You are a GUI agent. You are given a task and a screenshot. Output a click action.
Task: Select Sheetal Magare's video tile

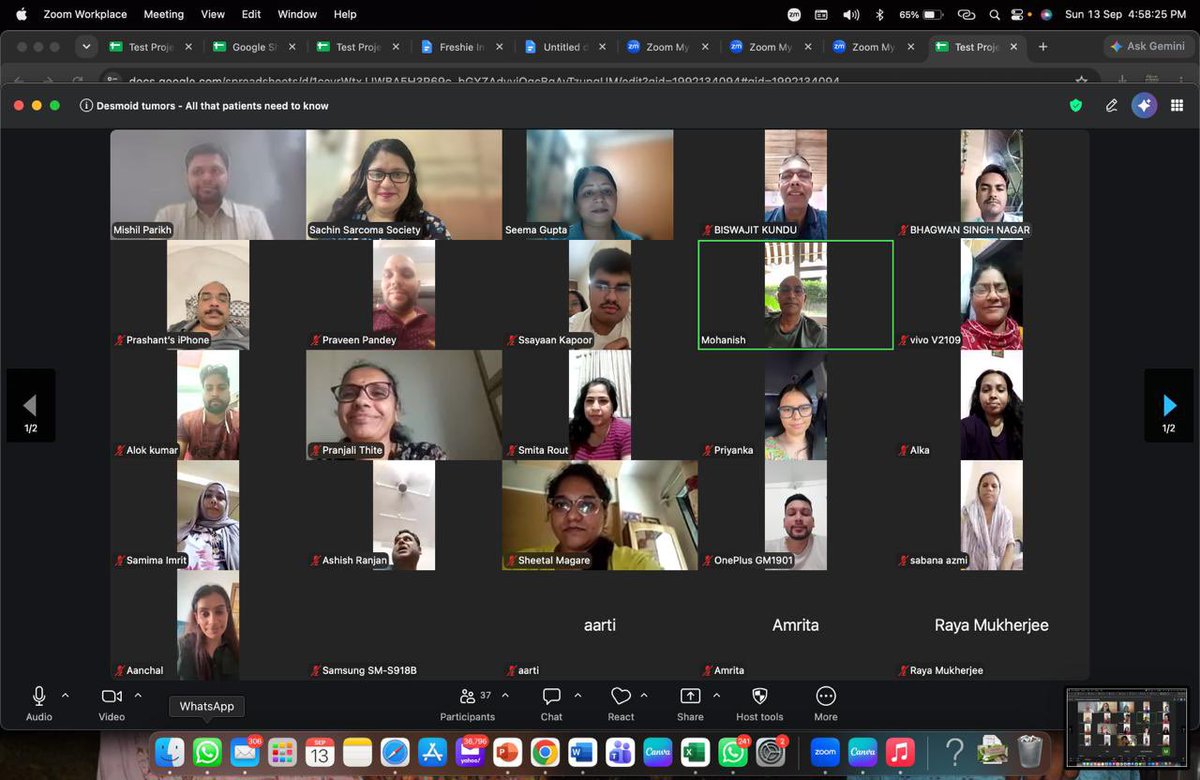click(600, 515)
